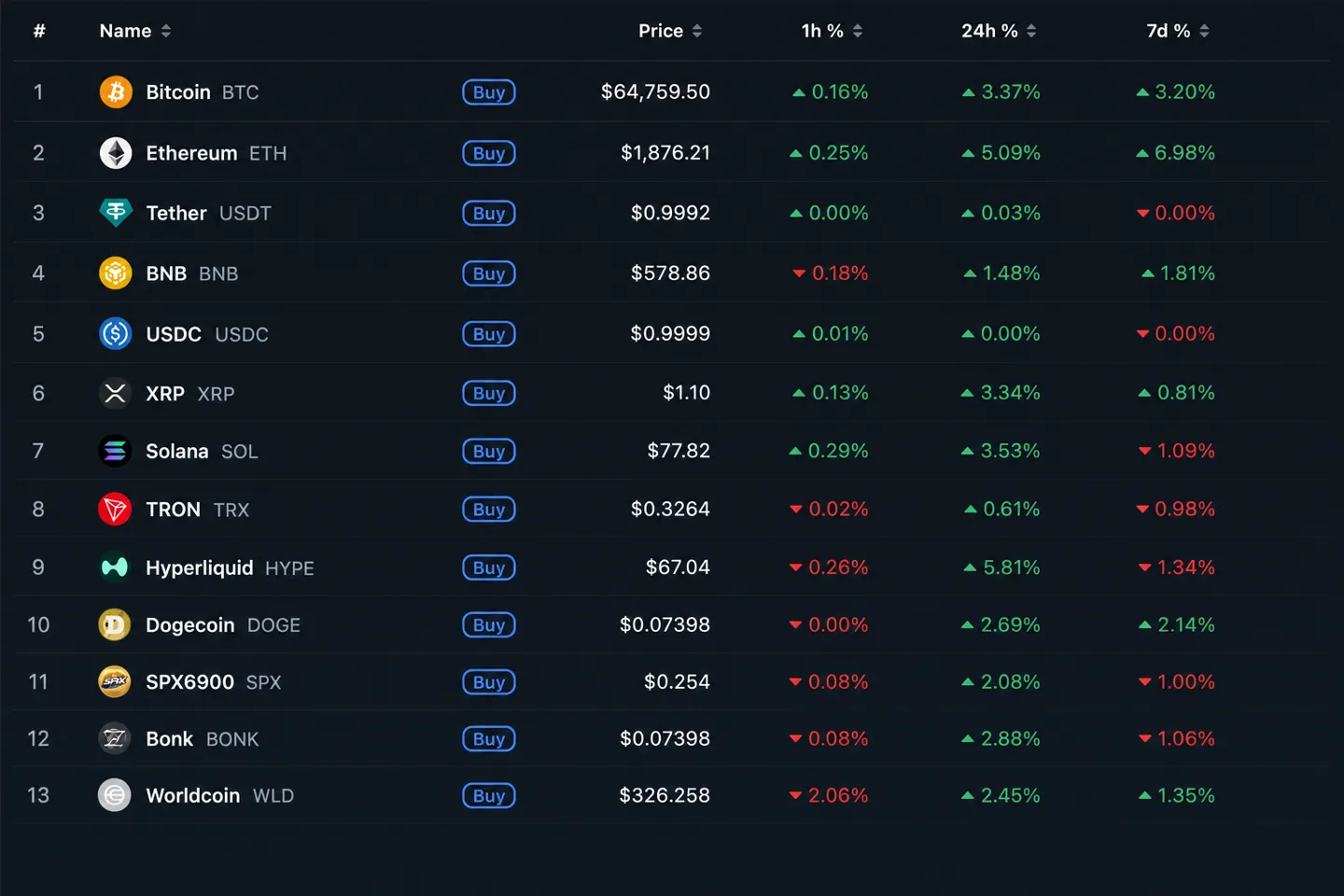Viewport: 1344px width, 896px height.
Task: Click the Hyperliquid logo icon
Action: pyautogui.click(x=116, y=567)
